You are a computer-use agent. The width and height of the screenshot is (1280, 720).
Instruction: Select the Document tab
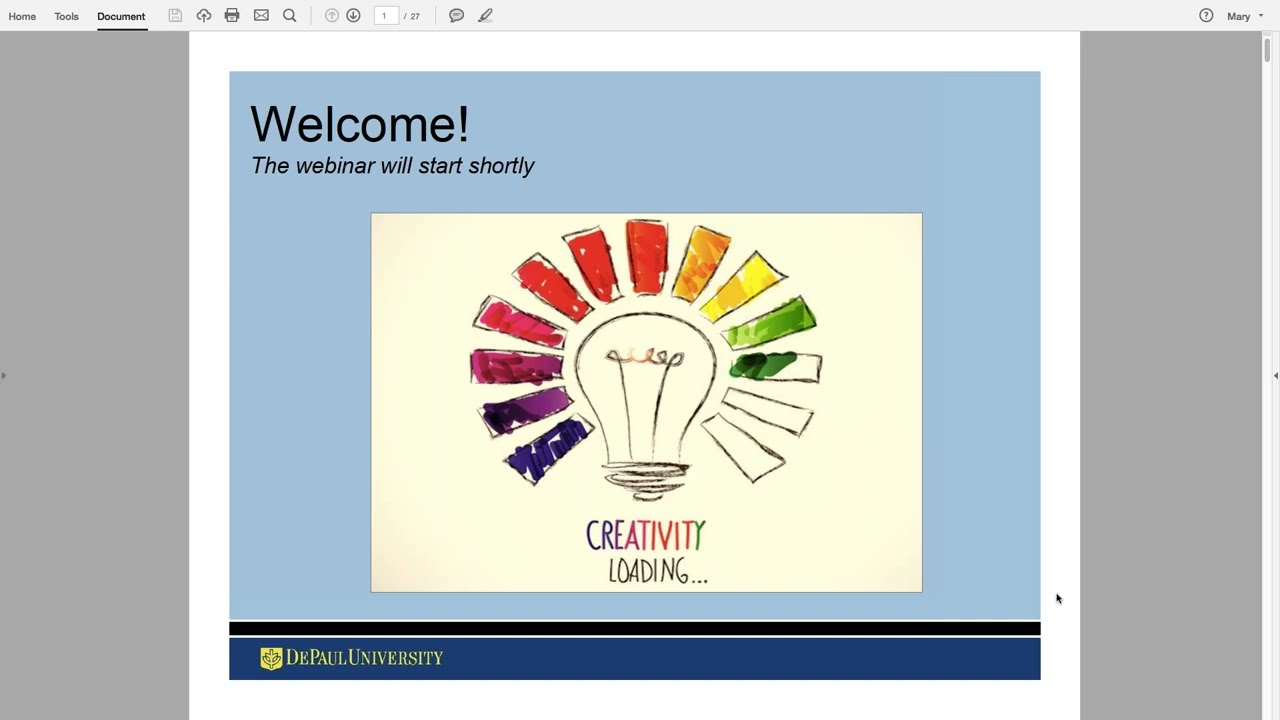121,16
